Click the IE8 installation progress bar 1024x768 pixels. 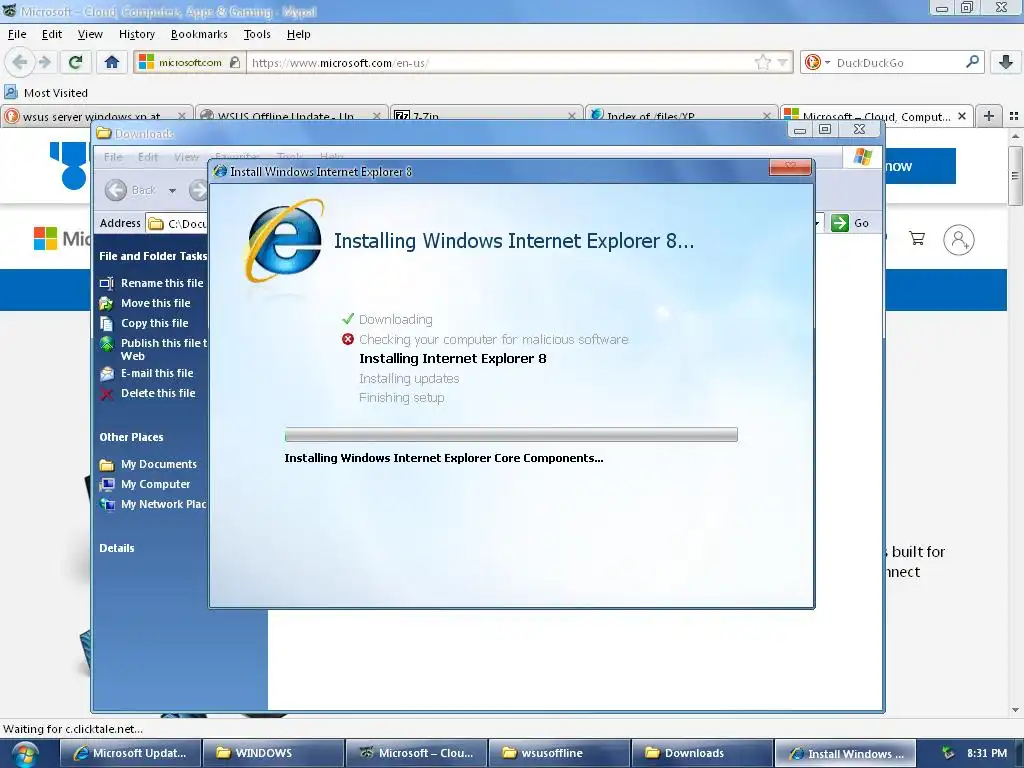511,435
